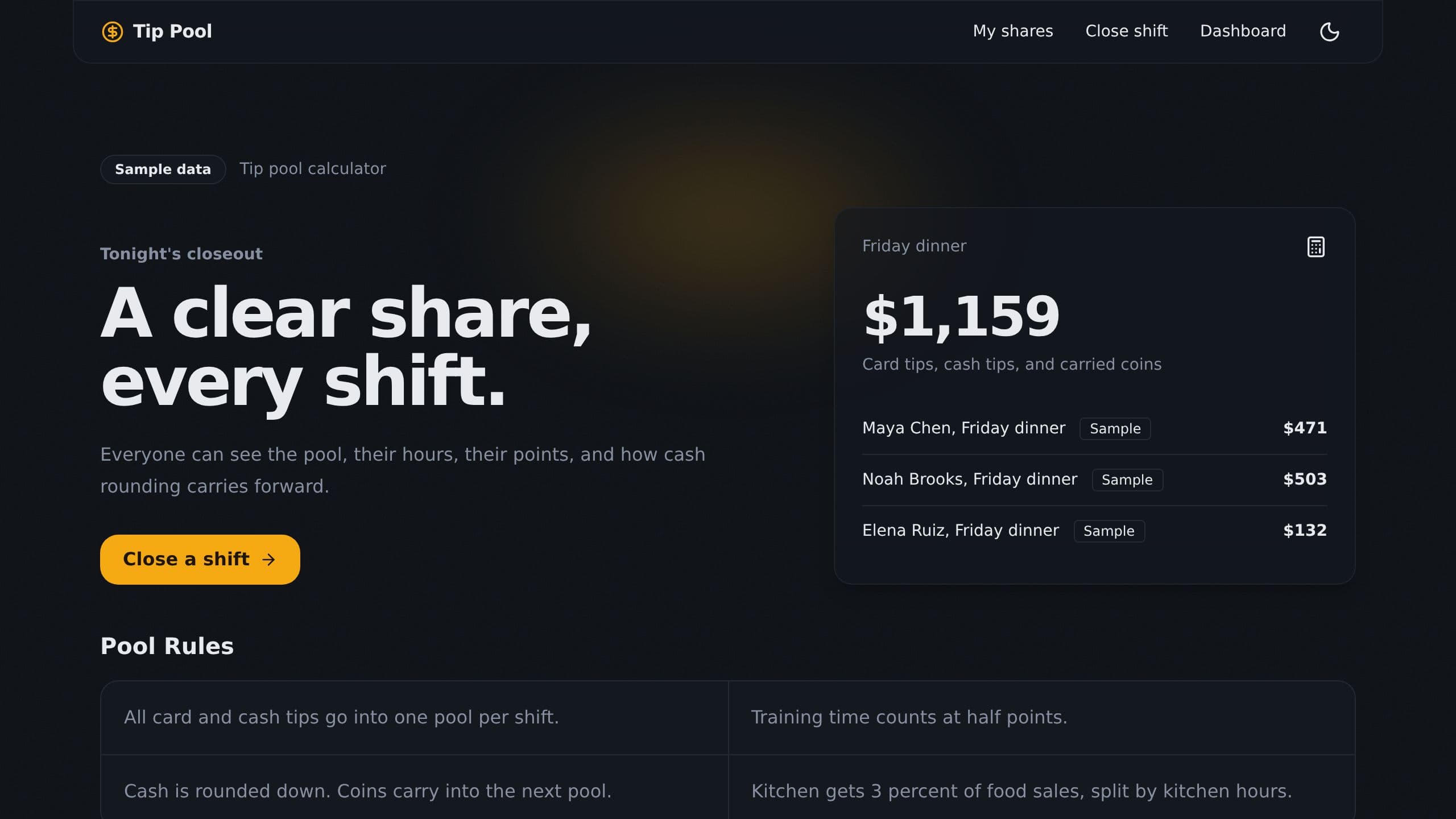
Task: Click the rule about training time half points
Action: pyautogui.click(x=909, y=717)
